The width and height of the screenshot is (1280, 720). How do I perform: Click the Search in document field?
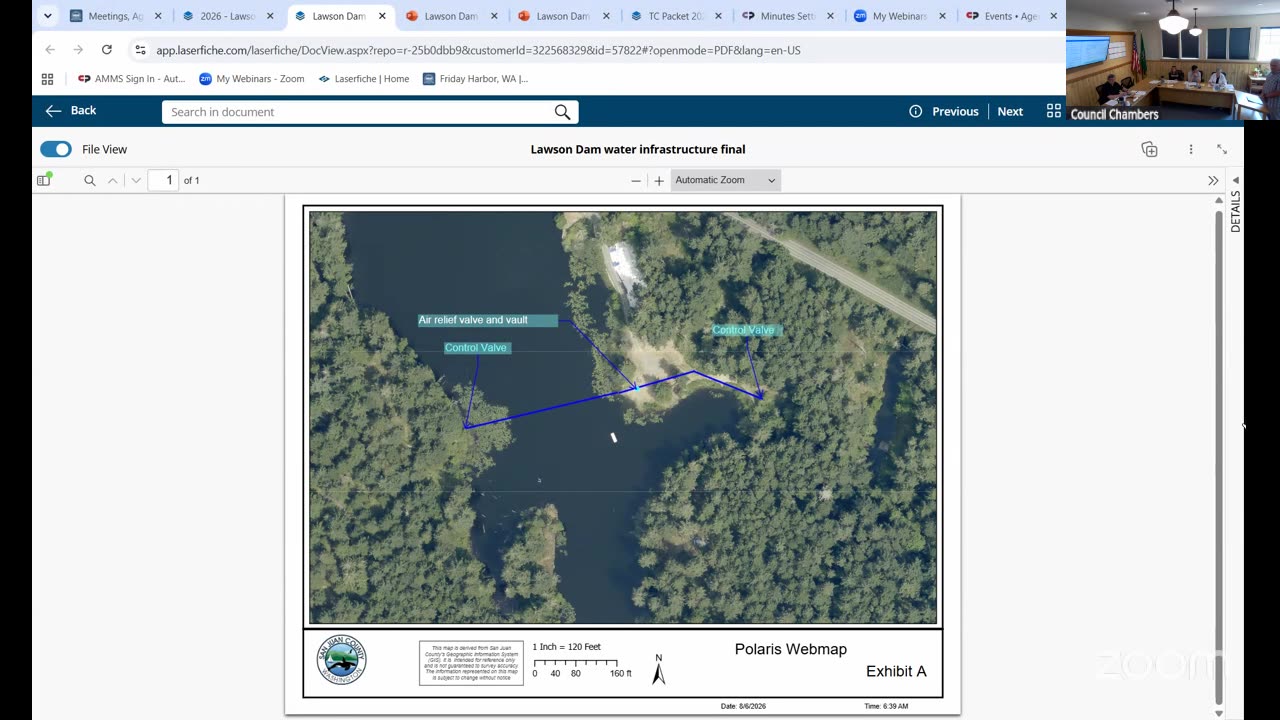click(x=360, y=112)
